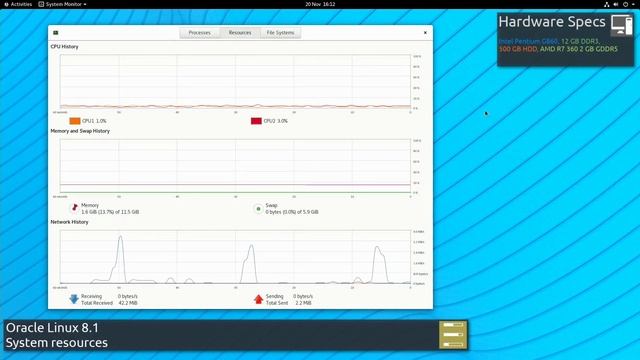Select the Resources tab
The width and height of the screenshot is (640, 360).
tap(240, 33)
